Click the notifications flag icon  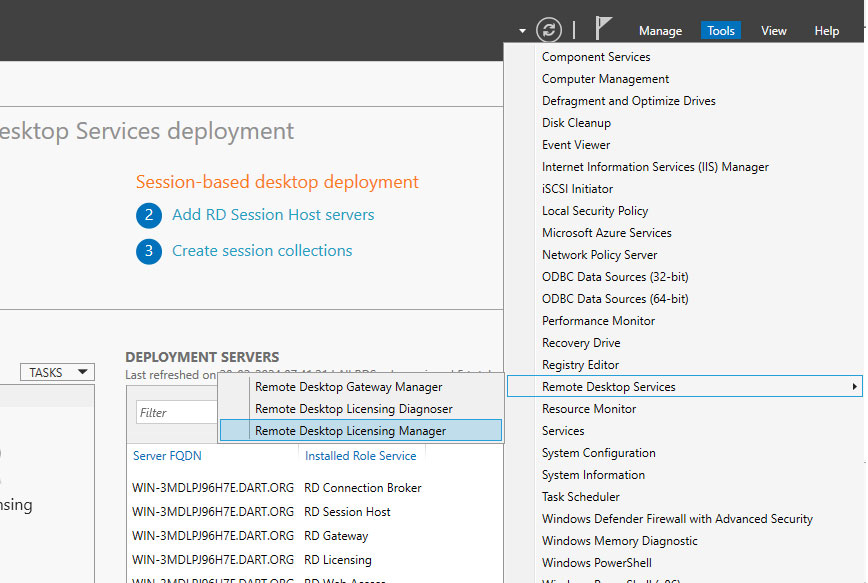coord(603,29)
